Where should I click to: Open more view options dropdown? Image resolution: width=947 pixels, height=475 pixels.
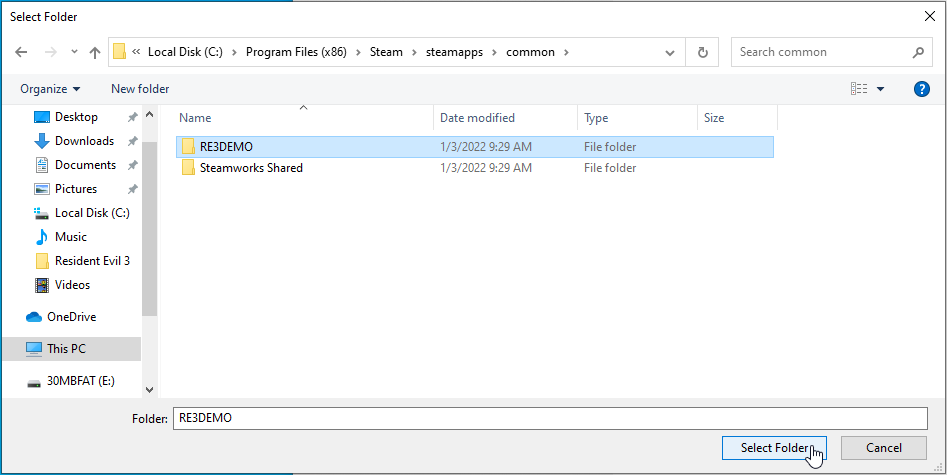click(x=880, y=89)
